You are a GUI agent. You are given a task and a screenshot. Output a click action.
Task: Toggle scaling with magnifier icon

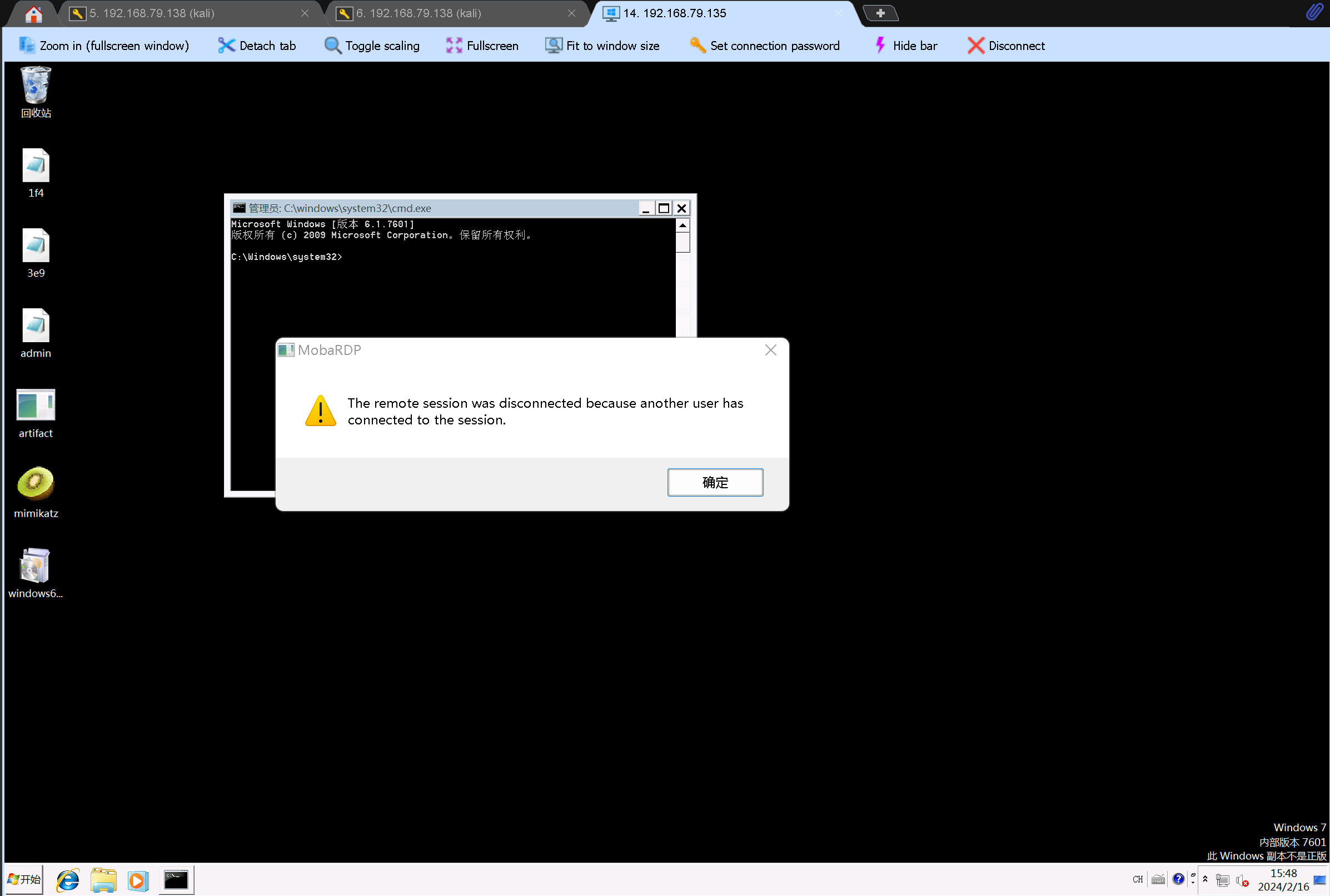pos(333,46)
